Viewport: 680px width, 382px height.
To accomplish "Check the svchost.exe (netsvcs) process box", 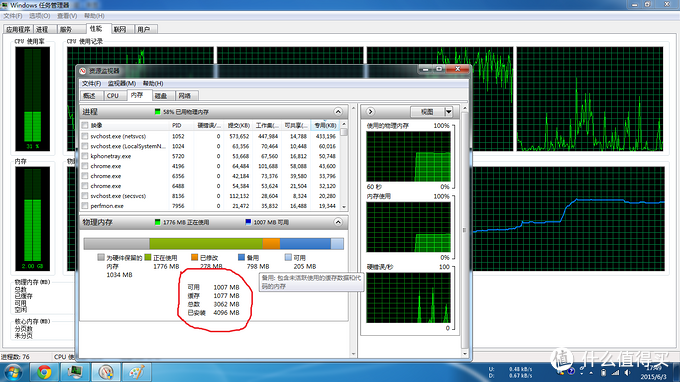I will point(85,136).
